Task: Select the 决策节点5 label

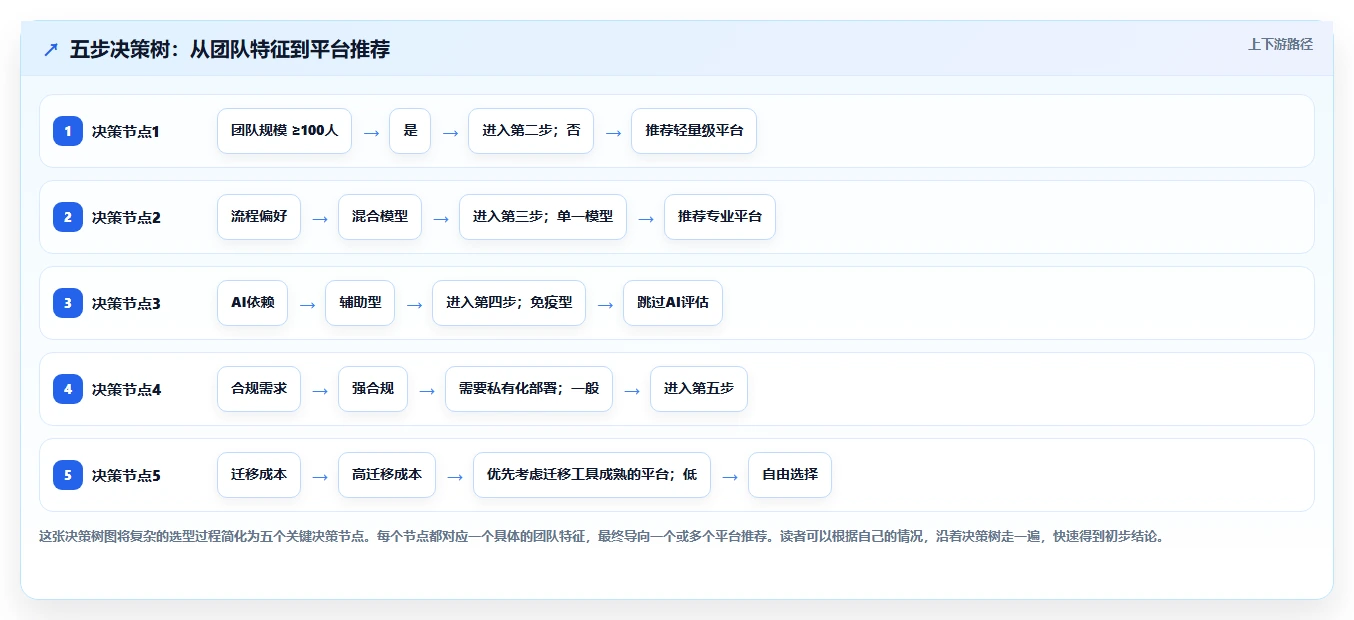Action: (x=126, y=475)
